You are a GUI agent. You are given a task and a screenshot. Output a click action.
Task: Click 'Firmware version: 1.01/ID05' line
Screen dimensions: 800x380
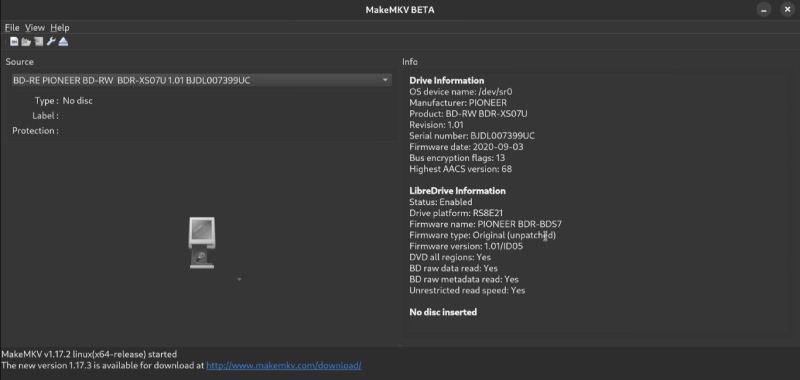(466, 246)
